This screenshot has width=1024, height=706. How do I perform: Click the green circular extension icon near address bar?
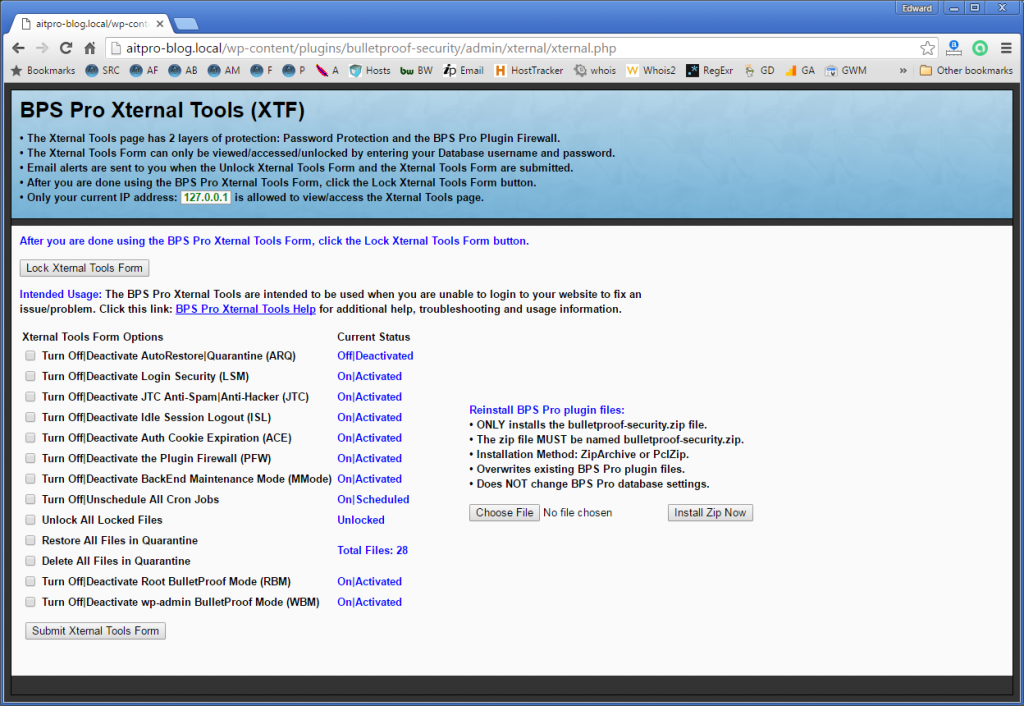[979, 47]
